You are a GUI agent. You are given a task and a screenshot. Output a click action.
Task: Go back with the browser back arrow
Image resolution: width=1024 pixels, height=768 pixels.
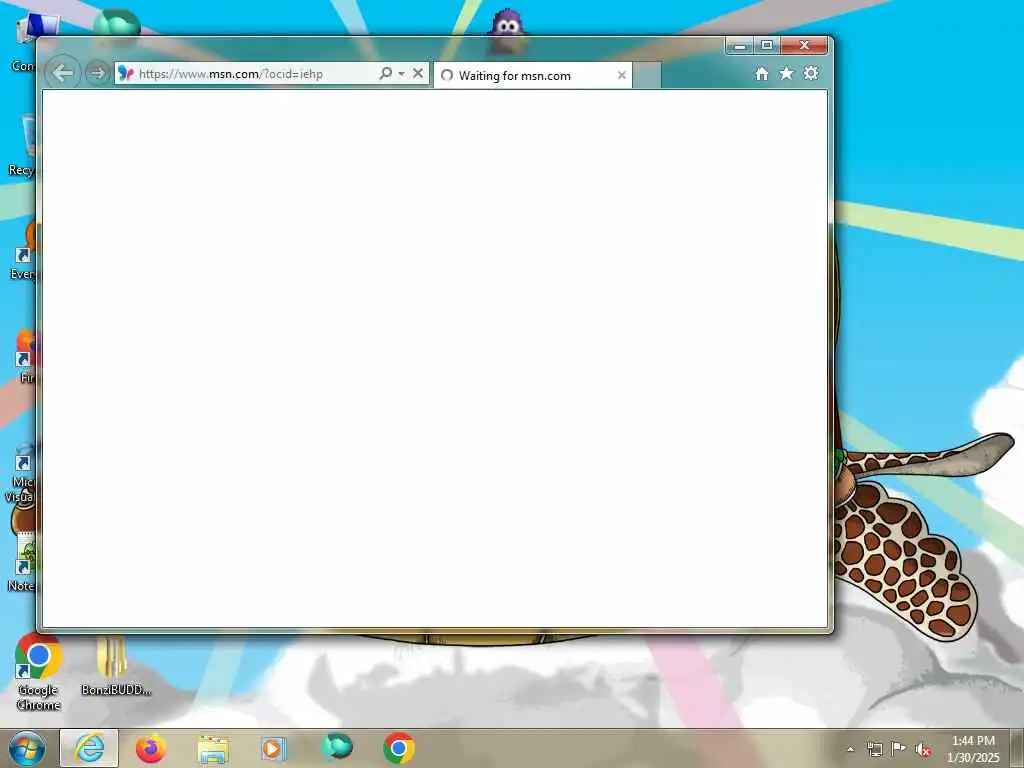63,72
